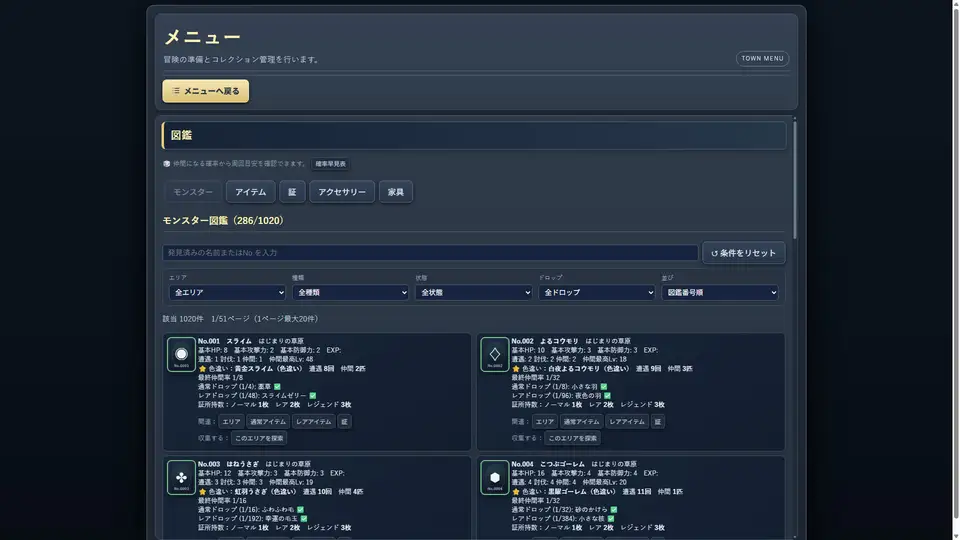Click the 図鑑 section header
The height and width of the screenshot is (540, 960).
(474, 135)
